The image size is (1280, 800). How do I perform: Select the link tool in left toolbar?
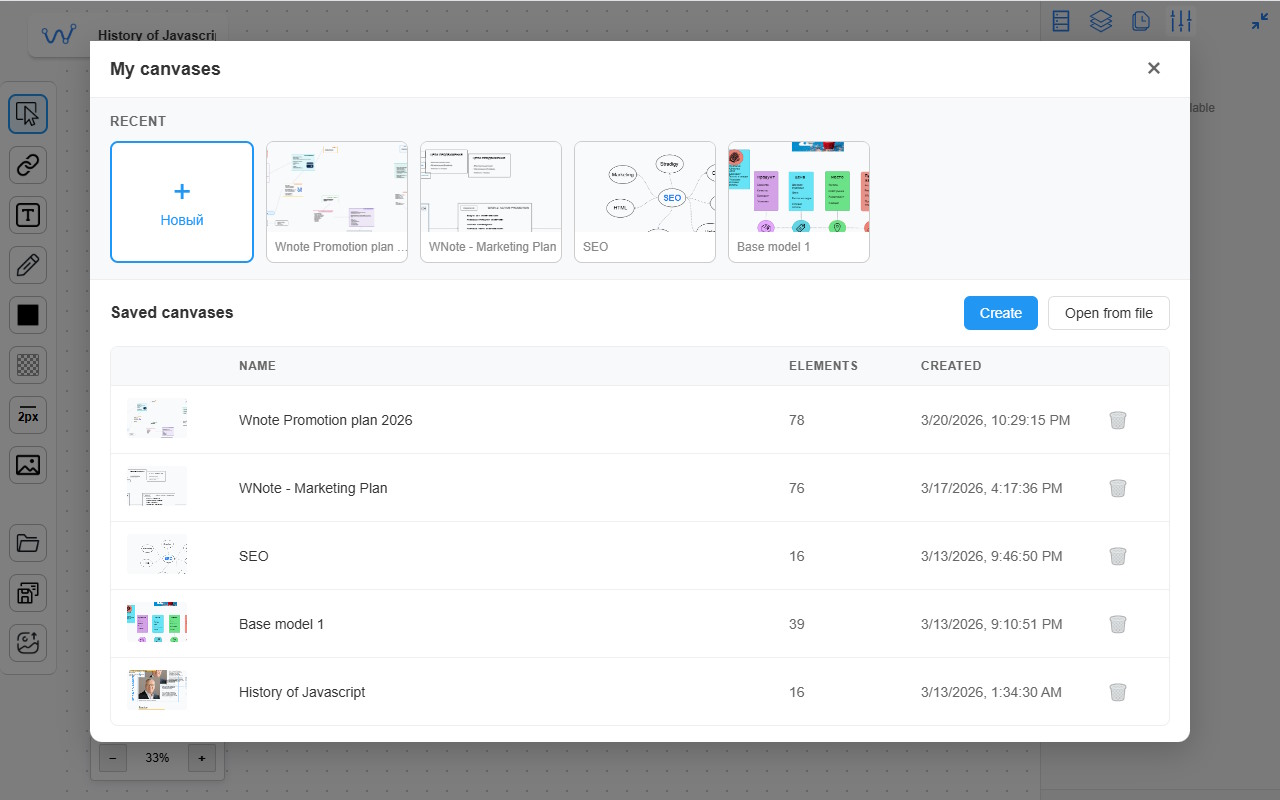tap(28, 164)
